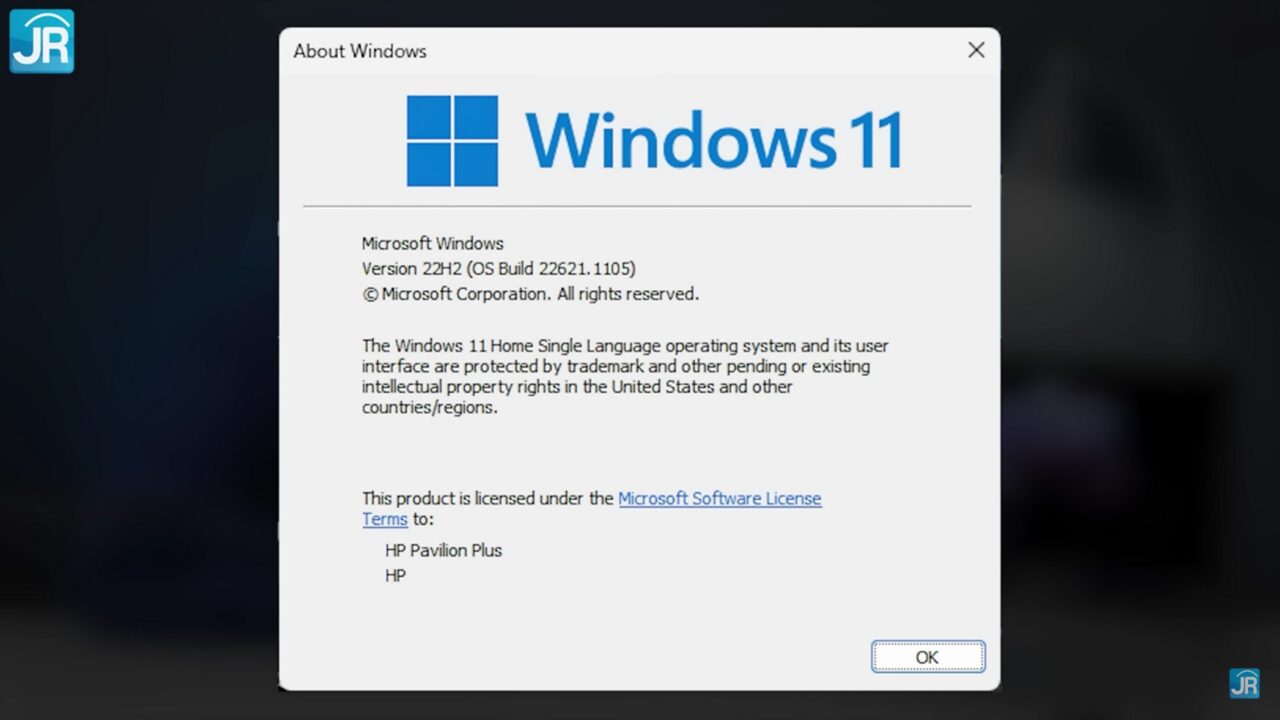Image resolution: width=1280 pixels, height=720 pixels.
Task: Click the About Windows title text
Action: (360, 51)
